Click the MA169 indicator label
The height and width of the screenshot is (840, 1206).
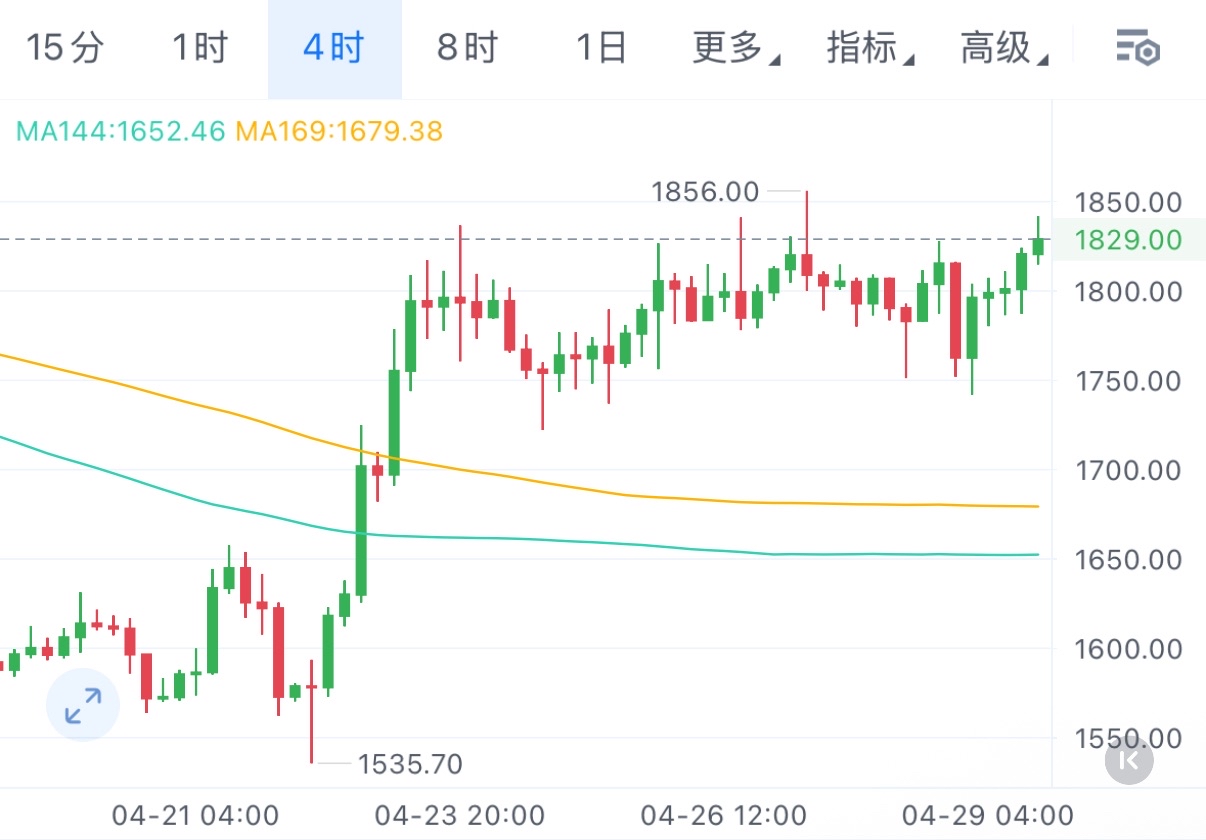click(339, 131)
